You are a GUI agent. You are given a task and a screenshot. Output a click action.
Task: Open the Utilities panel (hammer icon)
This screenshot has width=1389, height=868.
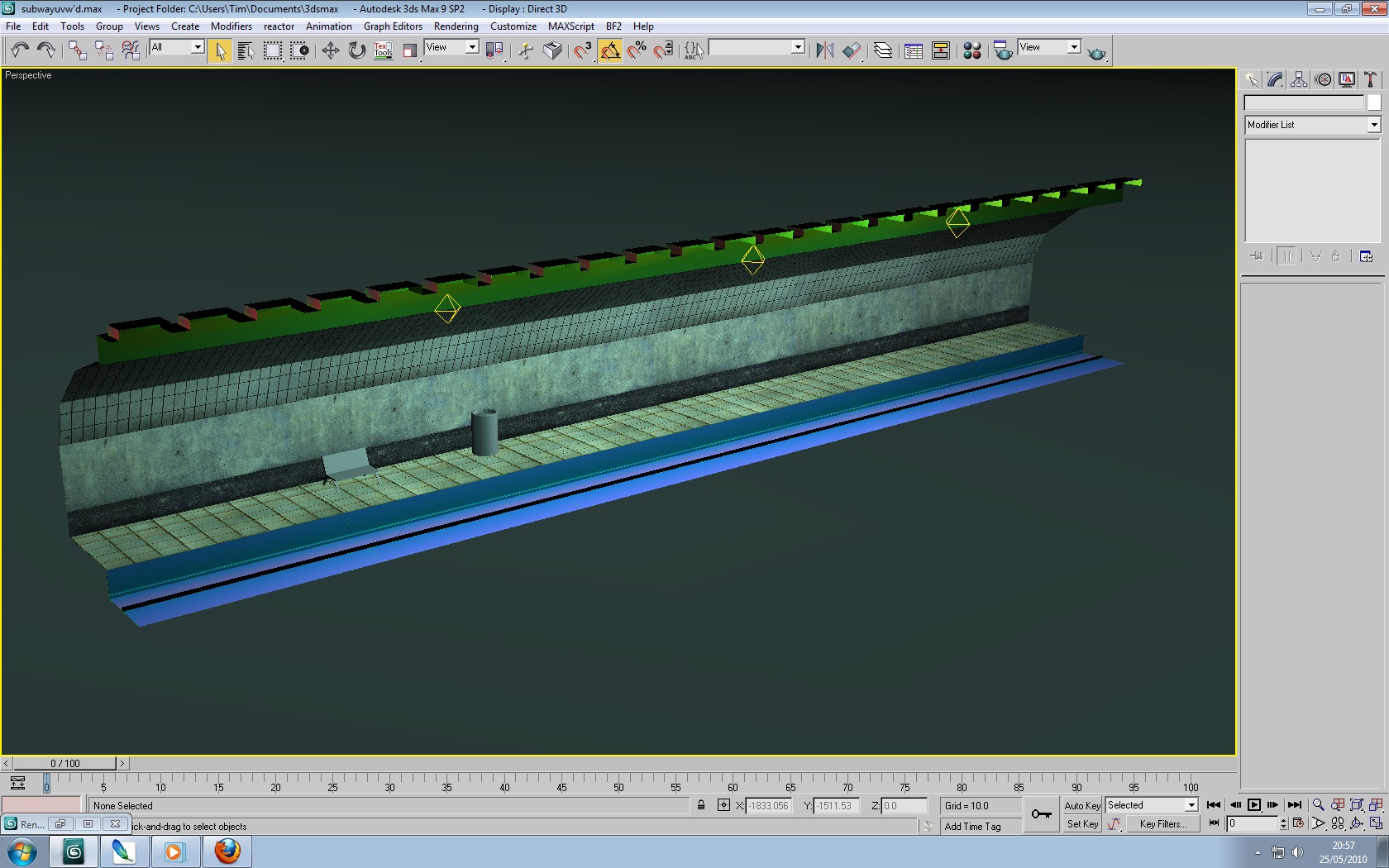point(1370,79)
